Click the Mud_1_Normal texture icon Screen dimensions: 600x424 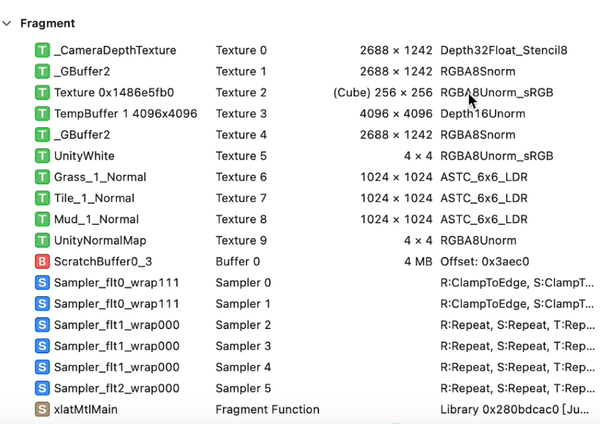42,219
